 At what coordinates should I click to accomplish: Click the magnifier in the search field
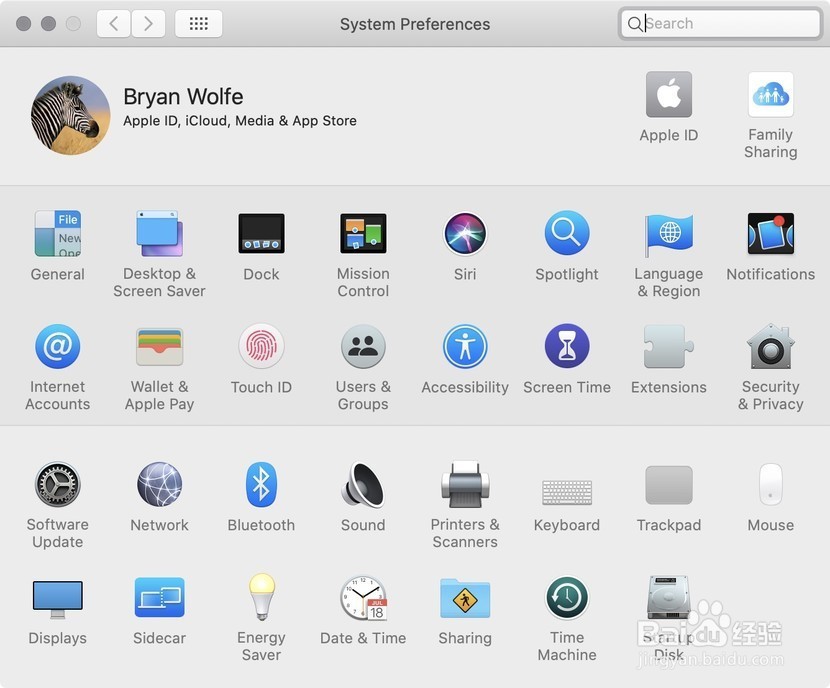click(634, 24)
